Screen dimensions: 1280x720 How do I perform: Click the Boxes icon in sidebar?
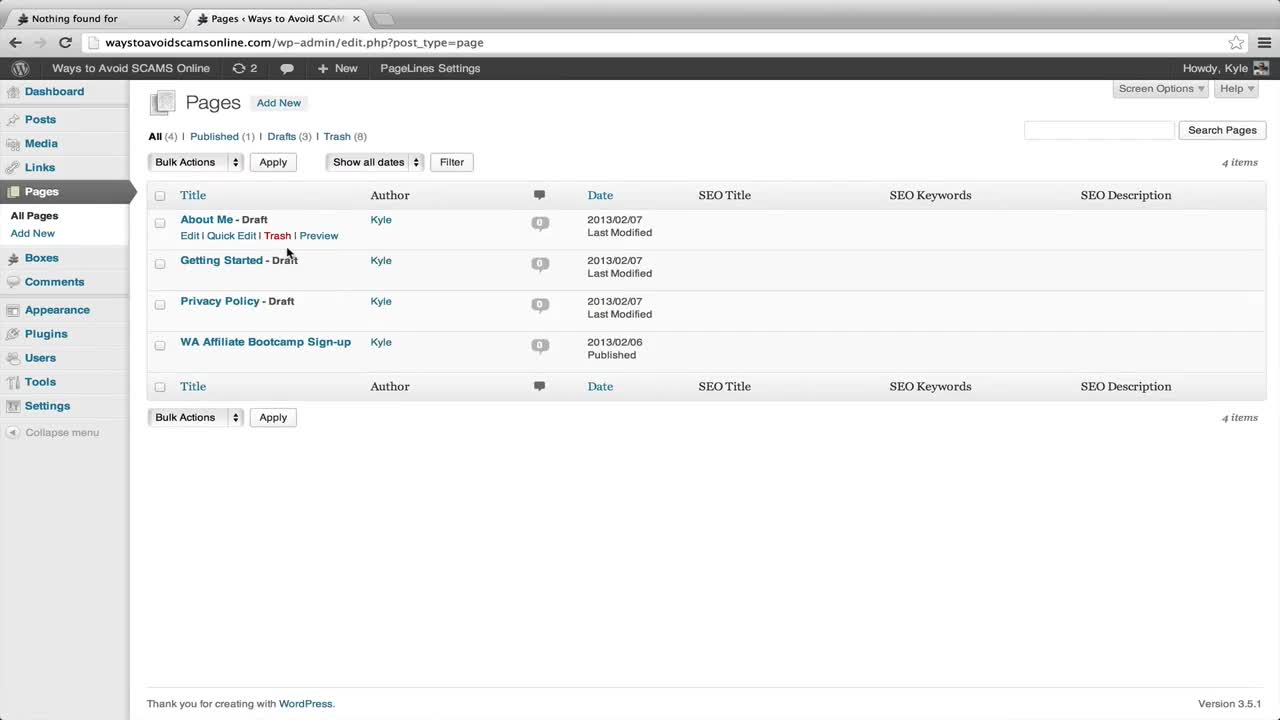[13, 258]
